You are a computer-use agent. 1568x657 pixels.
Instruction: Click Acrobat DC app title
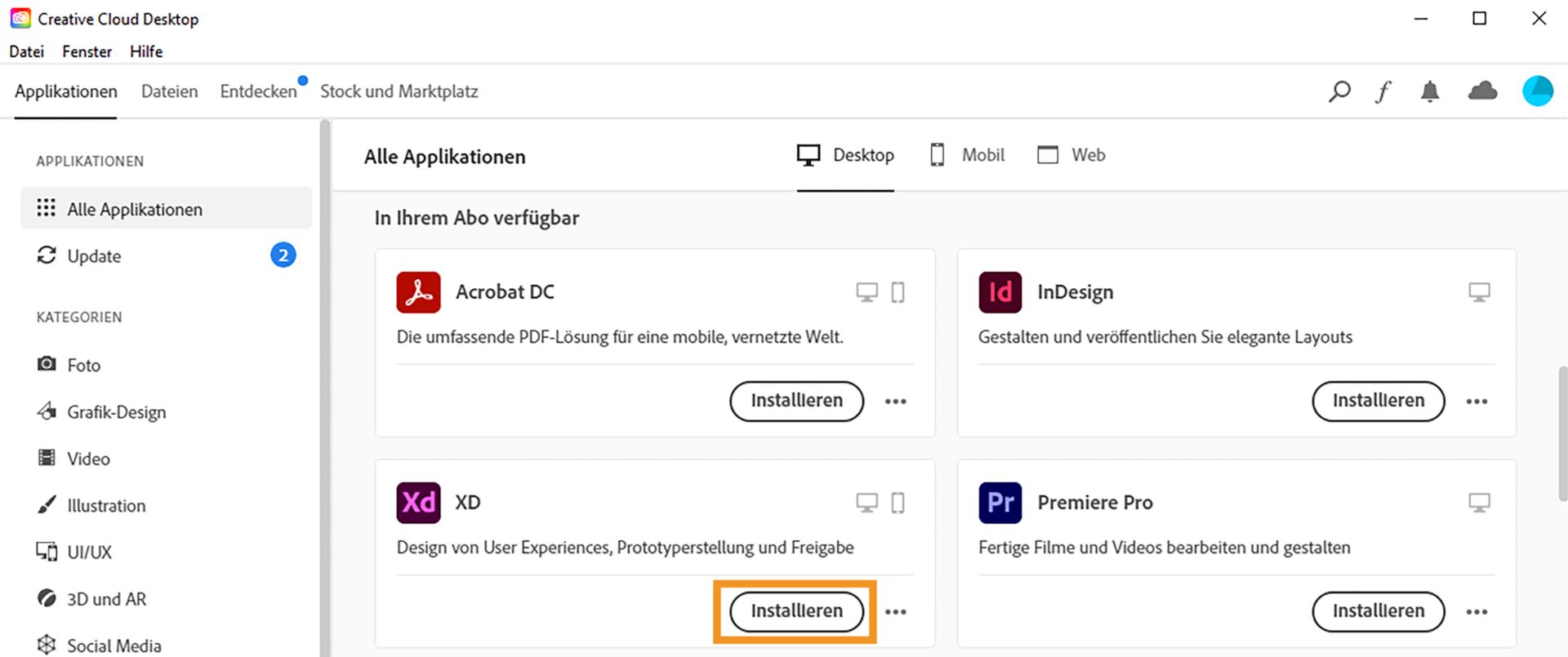coord(505,292)
